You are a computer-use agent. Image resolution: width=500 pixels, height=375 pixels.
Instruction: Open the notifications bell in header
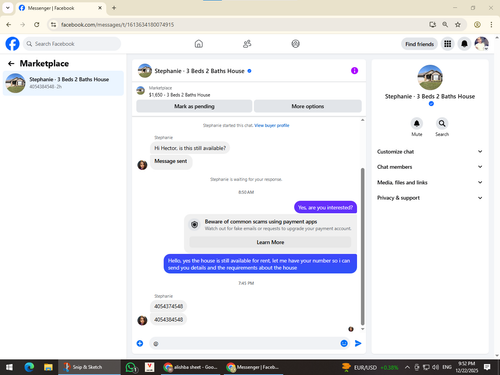coord(464,44)
